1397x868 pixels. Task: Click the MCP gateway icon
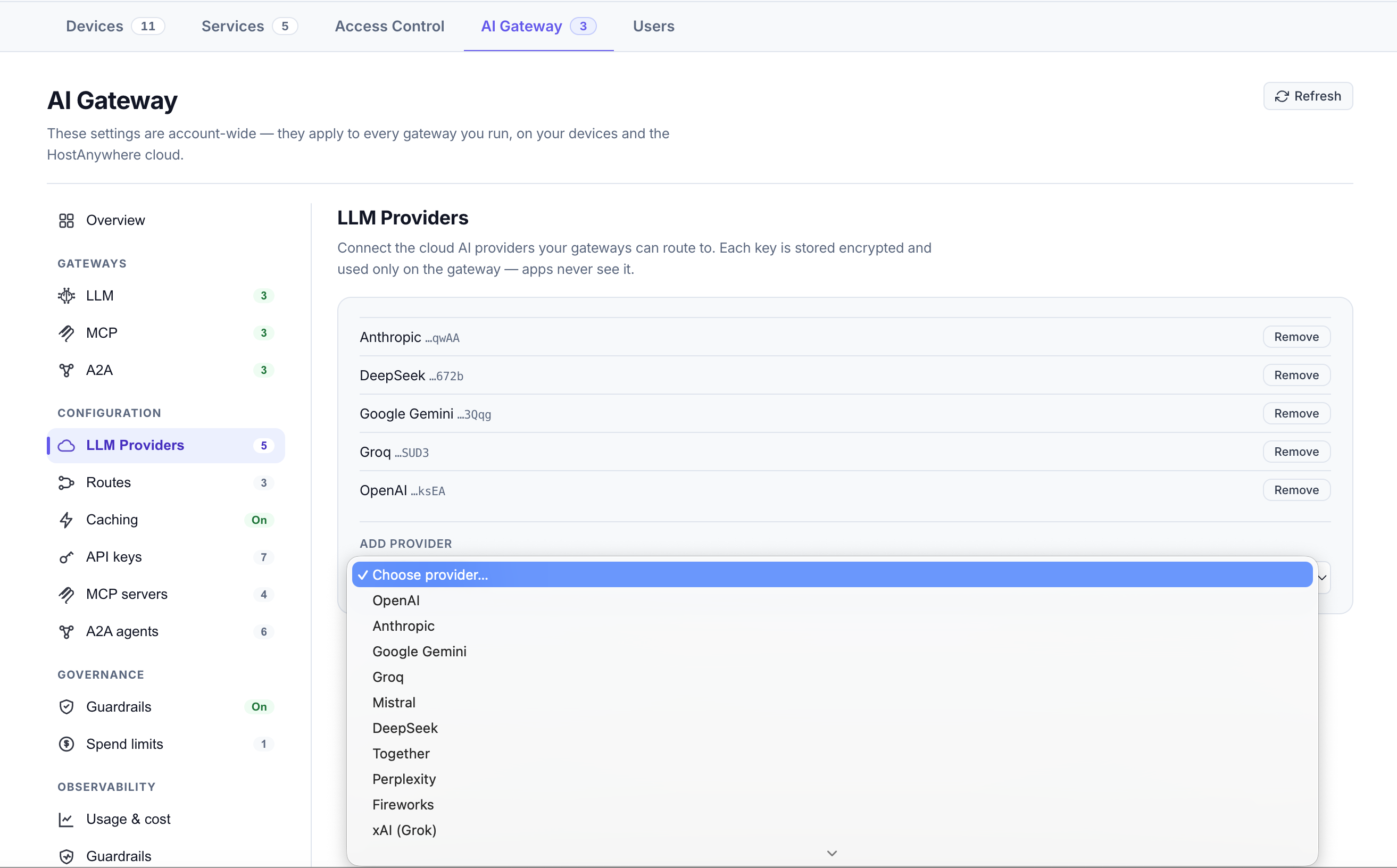66,333
